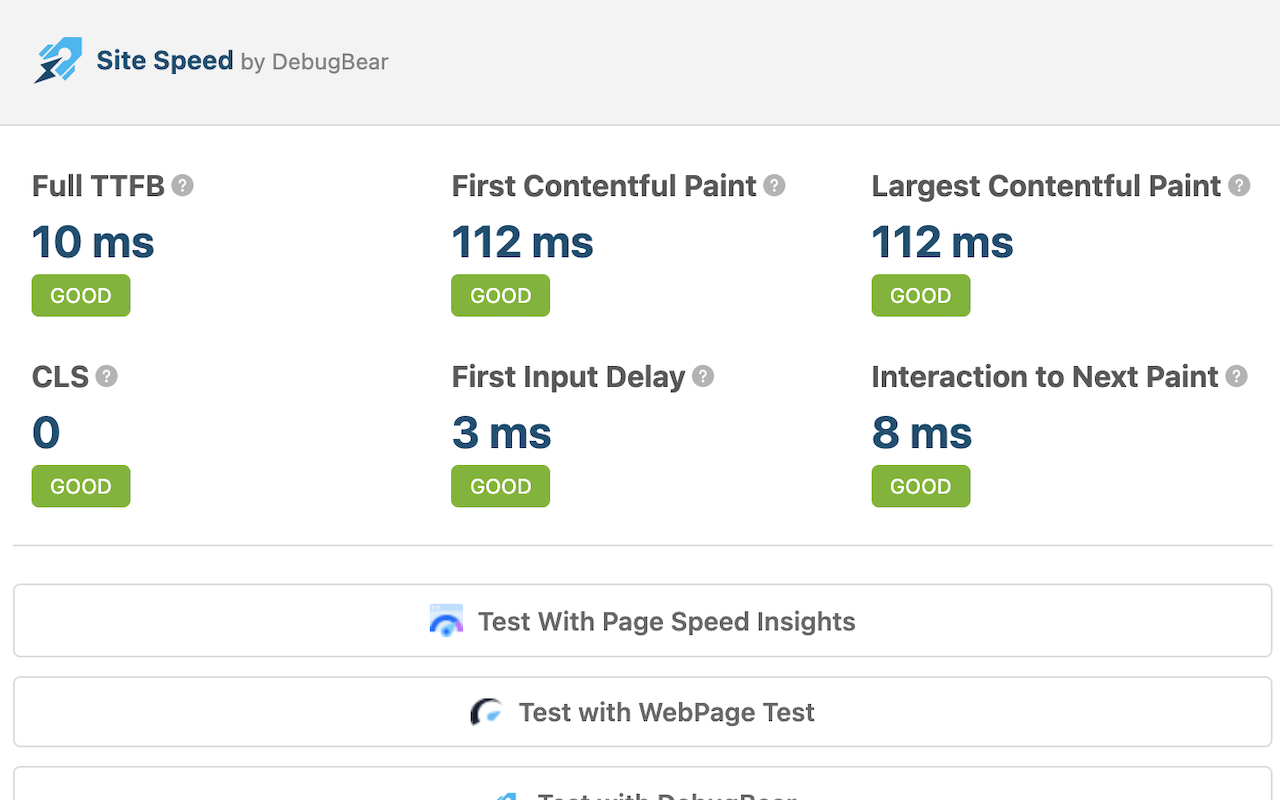1280x800 pixels.
Task: Open the Full TTFB help tooltip
Action: coord(184,185)
